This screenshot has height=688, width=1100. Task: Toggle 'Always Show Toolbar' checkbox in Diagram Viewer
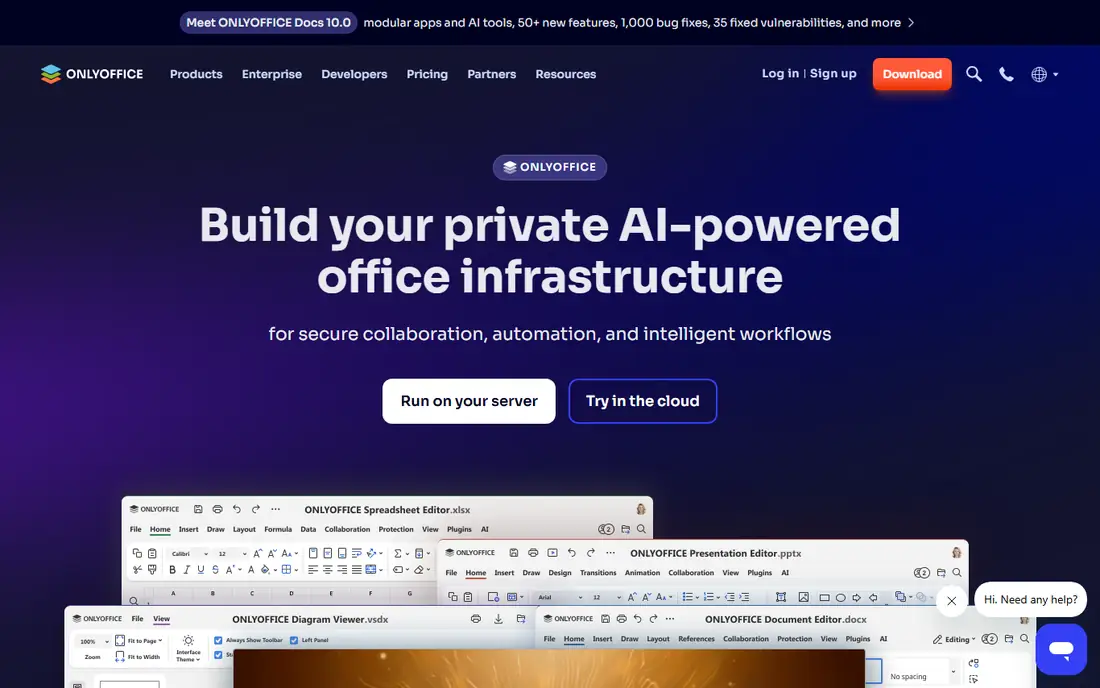[218, 640]
